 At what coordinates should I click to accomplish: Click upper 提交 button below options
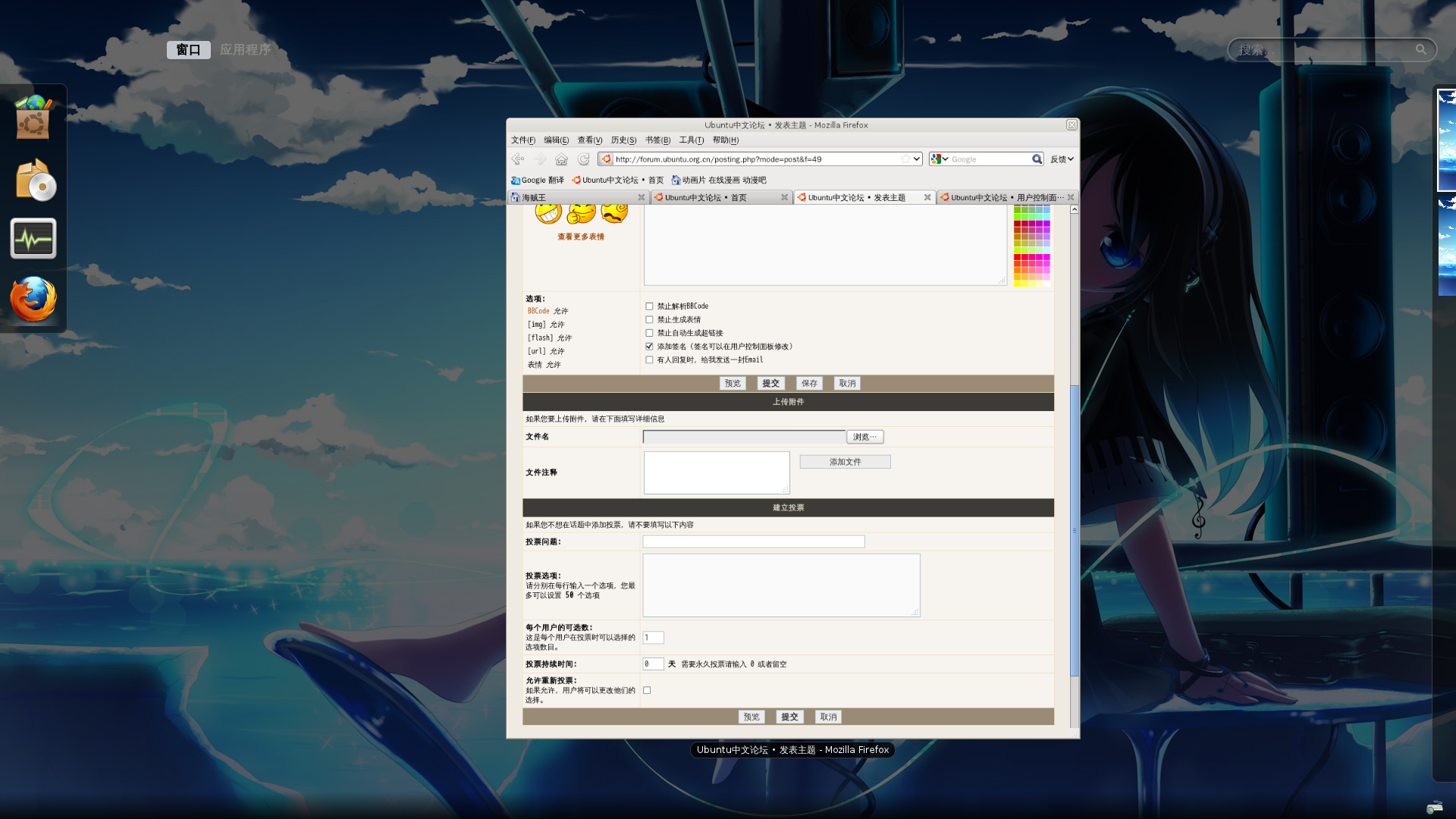click(x=770, y=384)
